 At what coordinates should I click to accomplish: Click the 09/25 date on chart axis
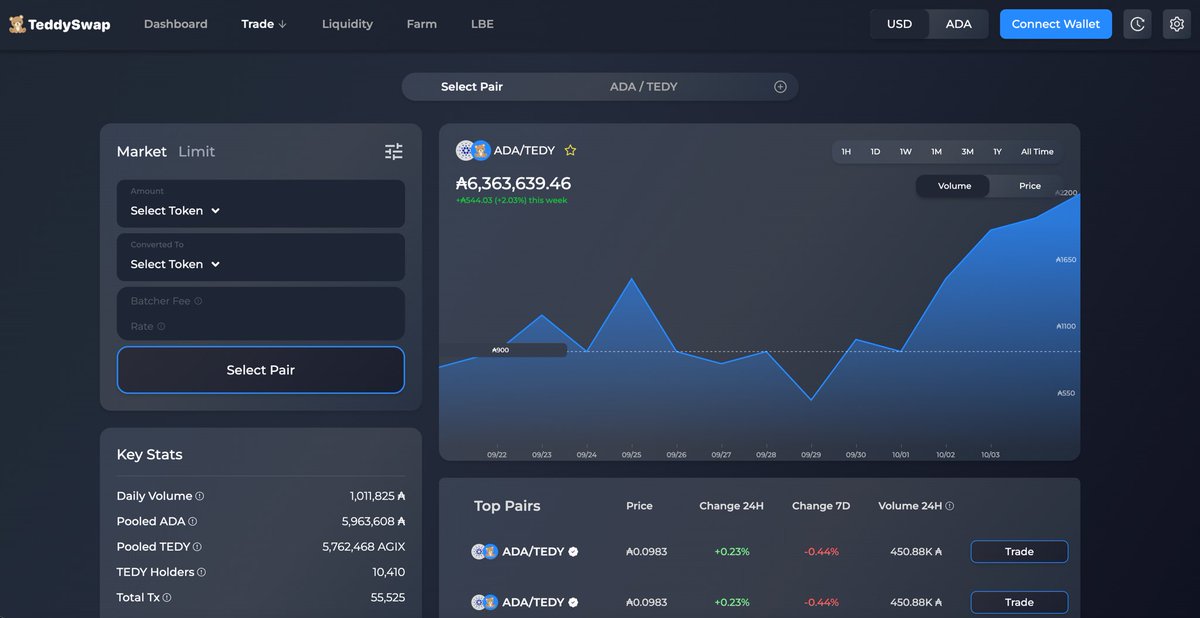pyautogui.click(x=631, y=455)
